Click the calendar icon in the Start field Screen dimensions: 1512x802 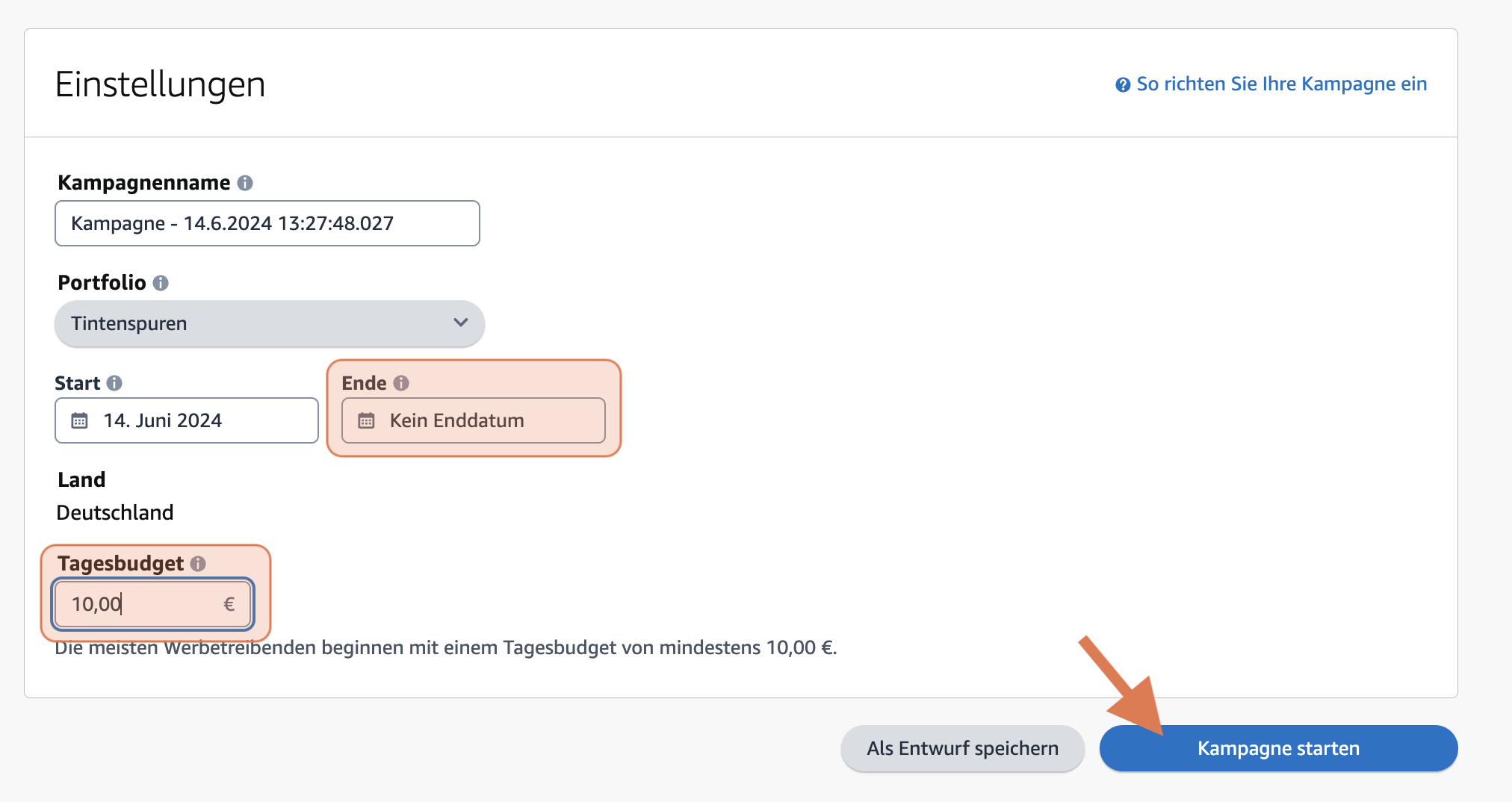click(x=80, y=420)
